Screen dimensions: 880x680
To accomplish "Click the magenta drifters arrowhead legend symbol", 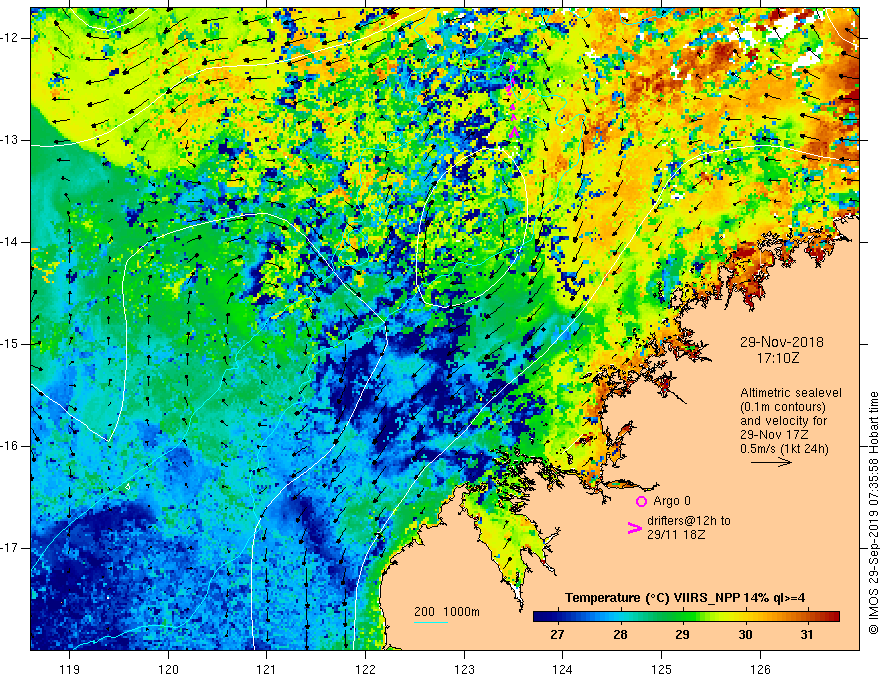I will point(635,528).
